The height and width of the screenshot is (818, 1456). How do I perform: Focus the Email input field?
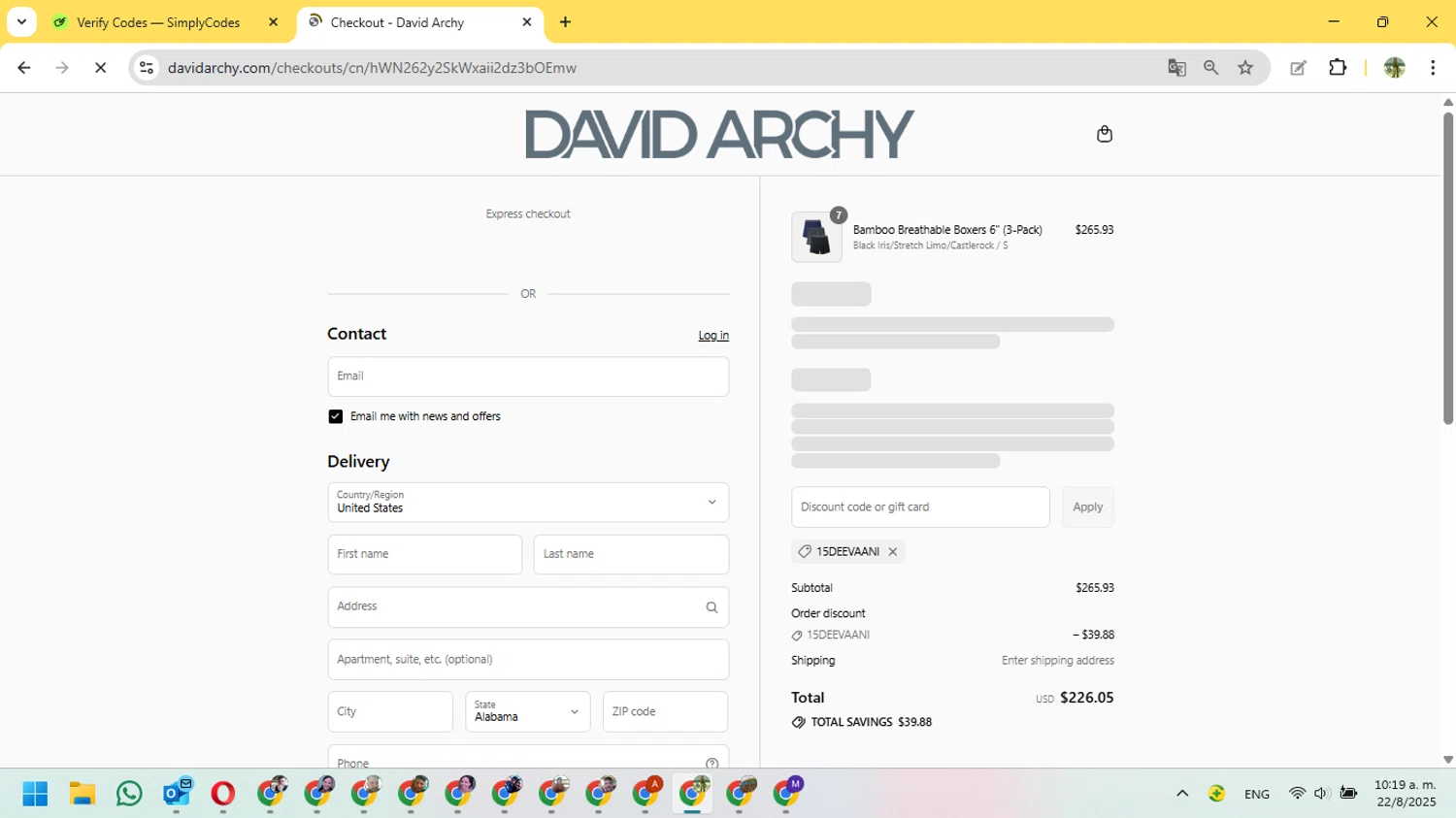[x=528, y=376]
